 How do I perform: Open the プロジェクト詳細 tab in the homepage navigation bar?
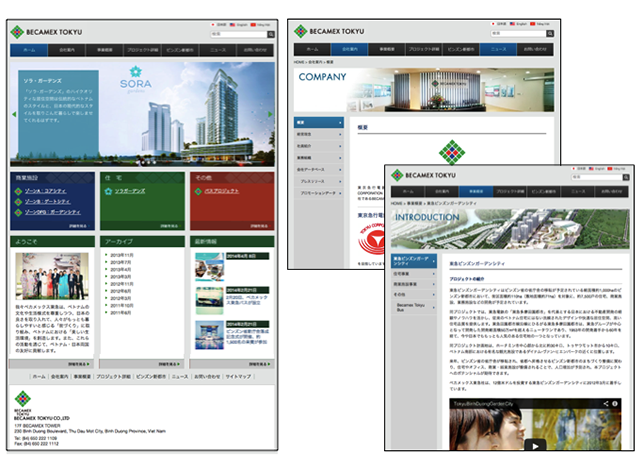[142, 50]
